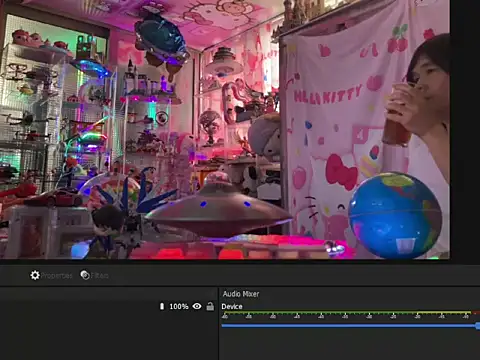Toggle source visibility with the eye icon
480x360 pixels.
click(x=197, y=306)
